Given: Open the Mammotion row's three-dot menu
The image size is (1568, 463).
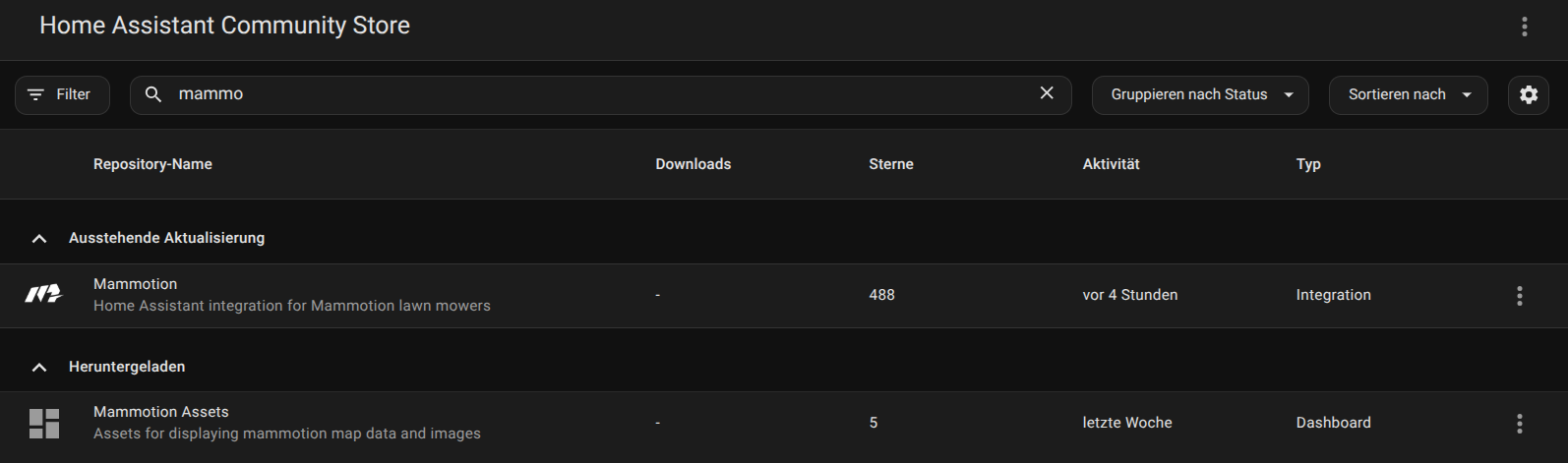Looking at the screenshot, I should click(1519, 296).
